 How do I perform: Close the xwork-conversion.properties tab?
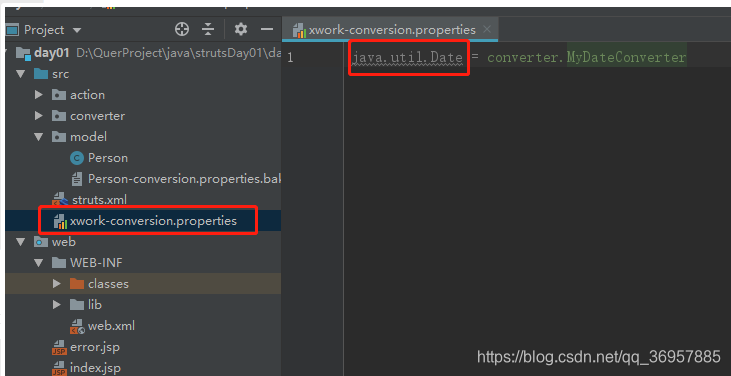coord(487,30)
